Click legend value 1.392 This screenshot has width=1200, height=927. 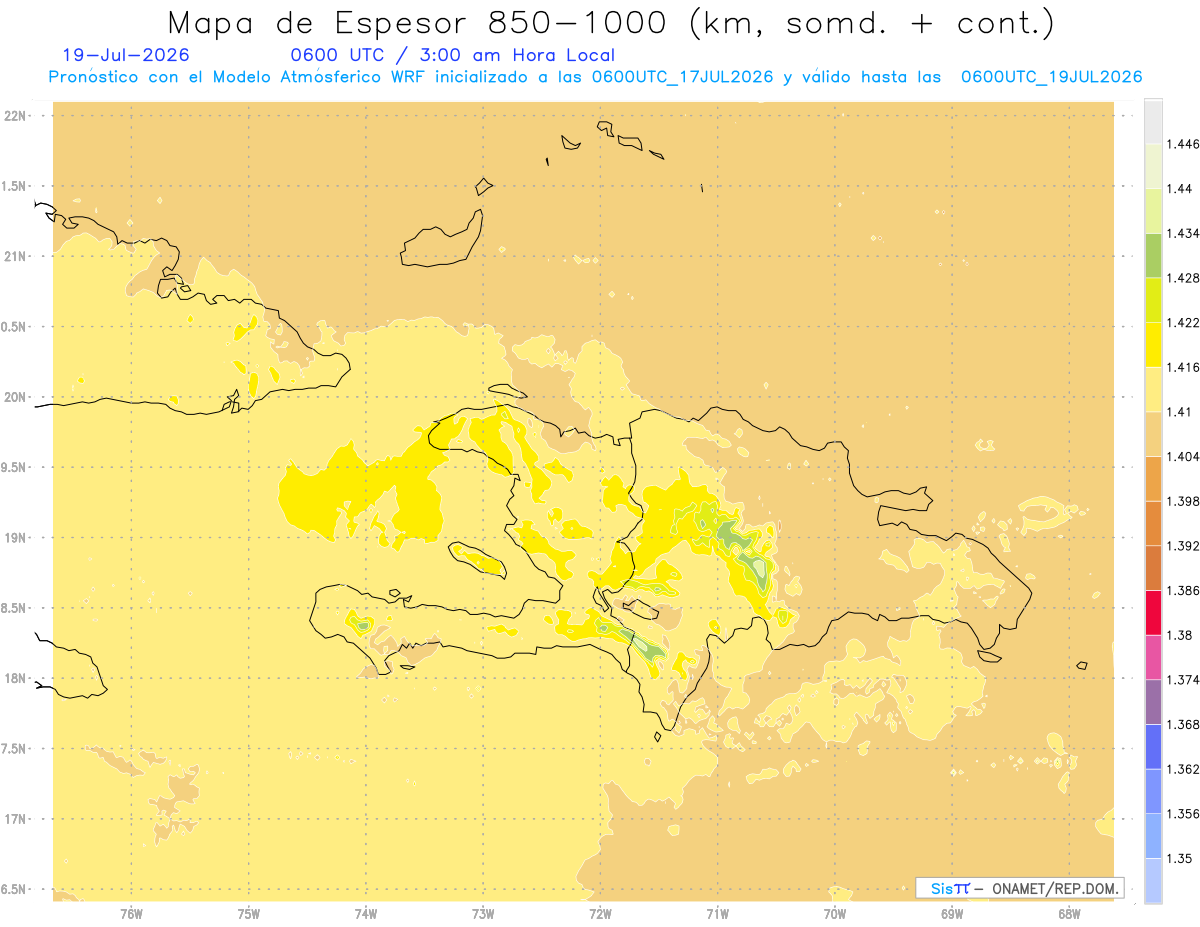1182,546
